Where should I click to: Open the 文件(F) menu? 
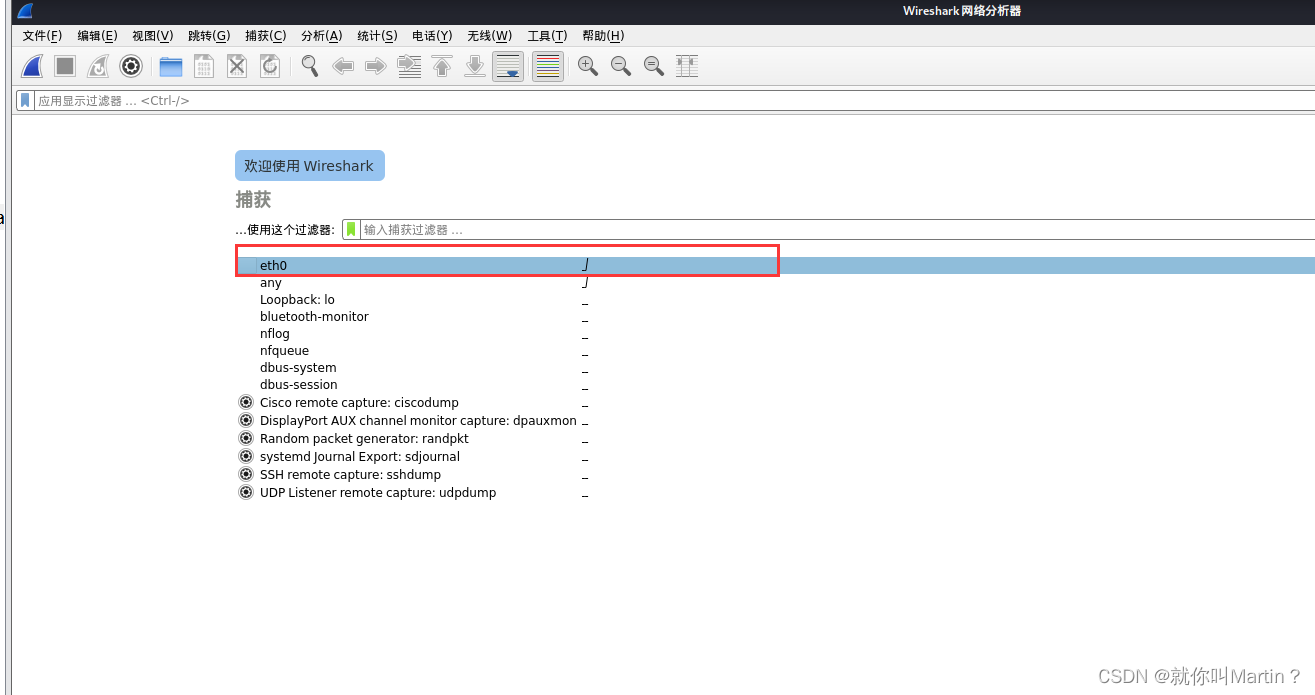coord(42,36)
